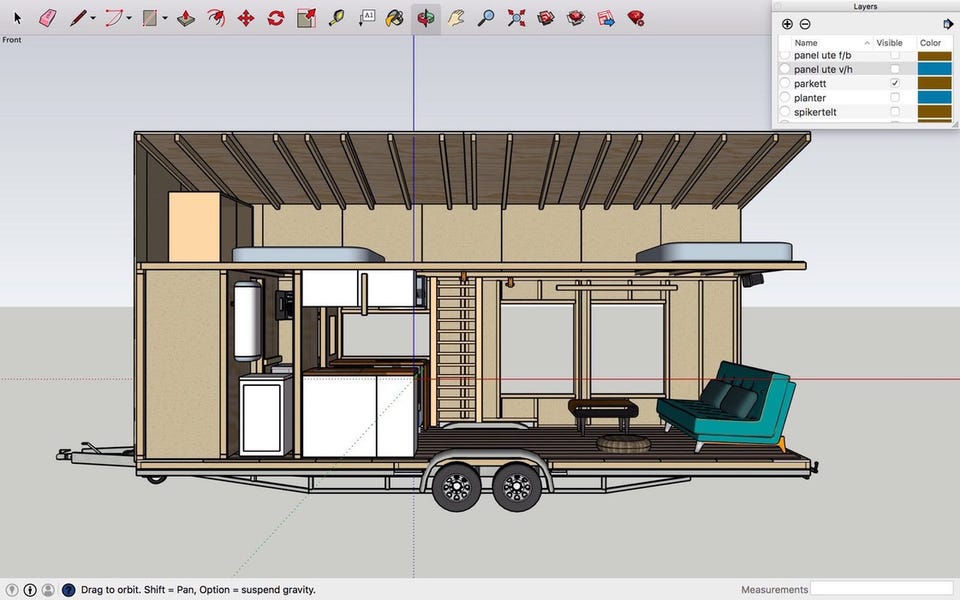Viewport: 960px width, 600px height.
Task: Click the Zoom Extents tool
Action: 516,18
